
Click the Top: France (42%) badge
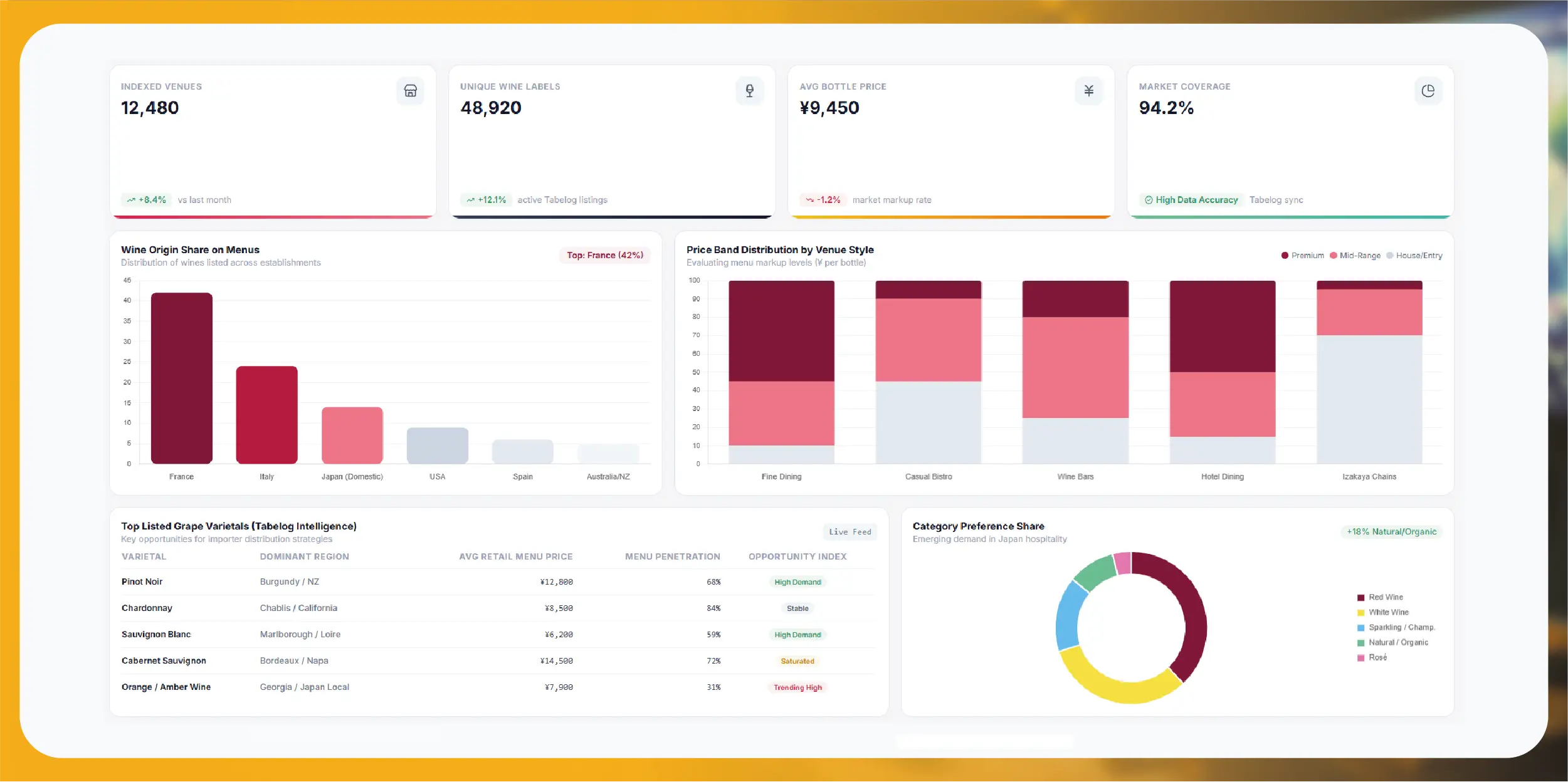604,256
